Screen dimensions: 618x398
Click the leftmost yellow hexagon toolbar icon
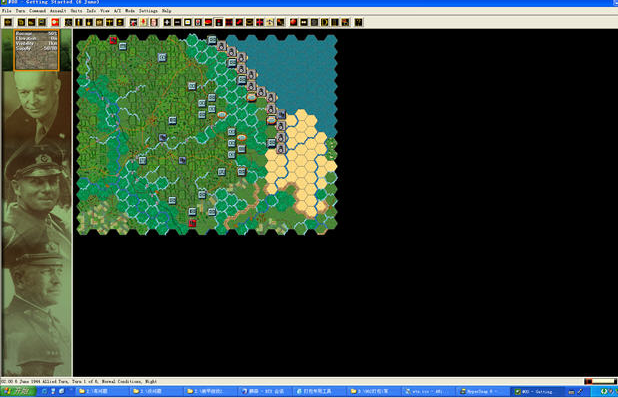click(x=8, y=22)
